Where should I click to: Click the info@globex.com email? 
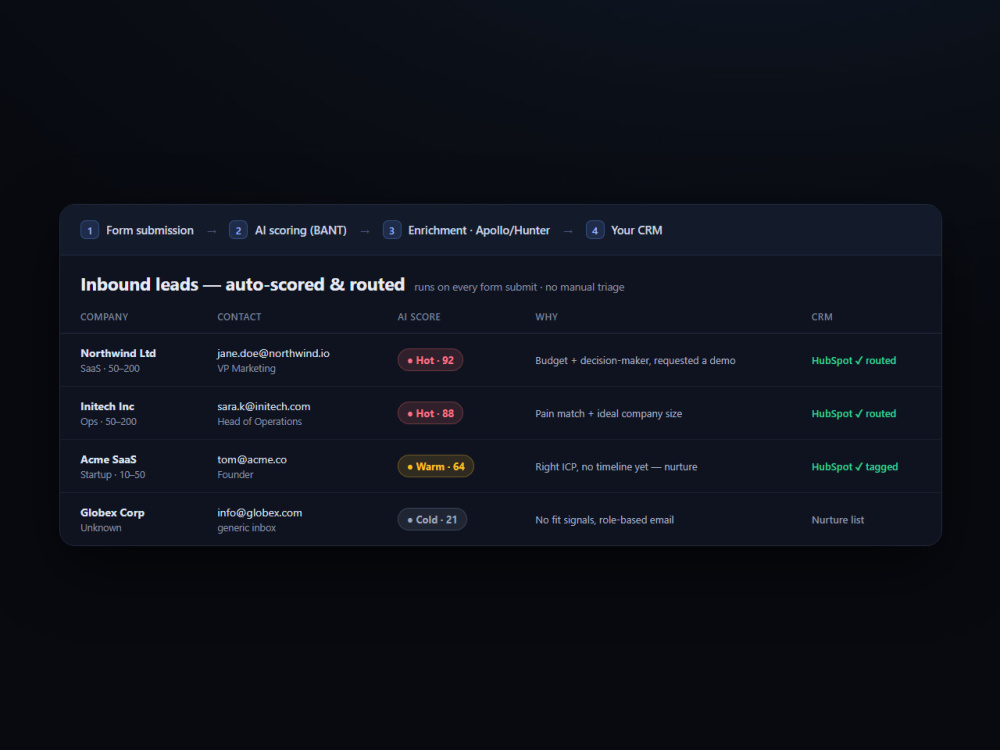[x=260, y=513]
